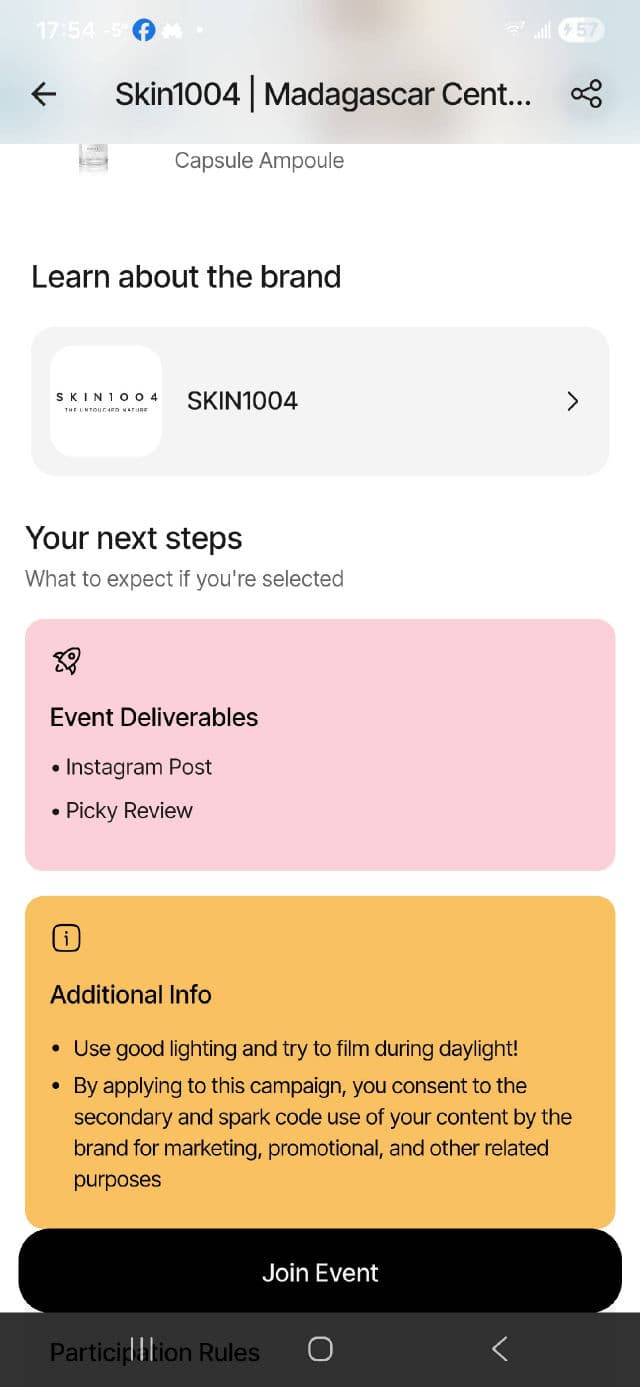Tap the Instagram Post deliverable item
The image size is (640, 1387).
tap(138, 767)
